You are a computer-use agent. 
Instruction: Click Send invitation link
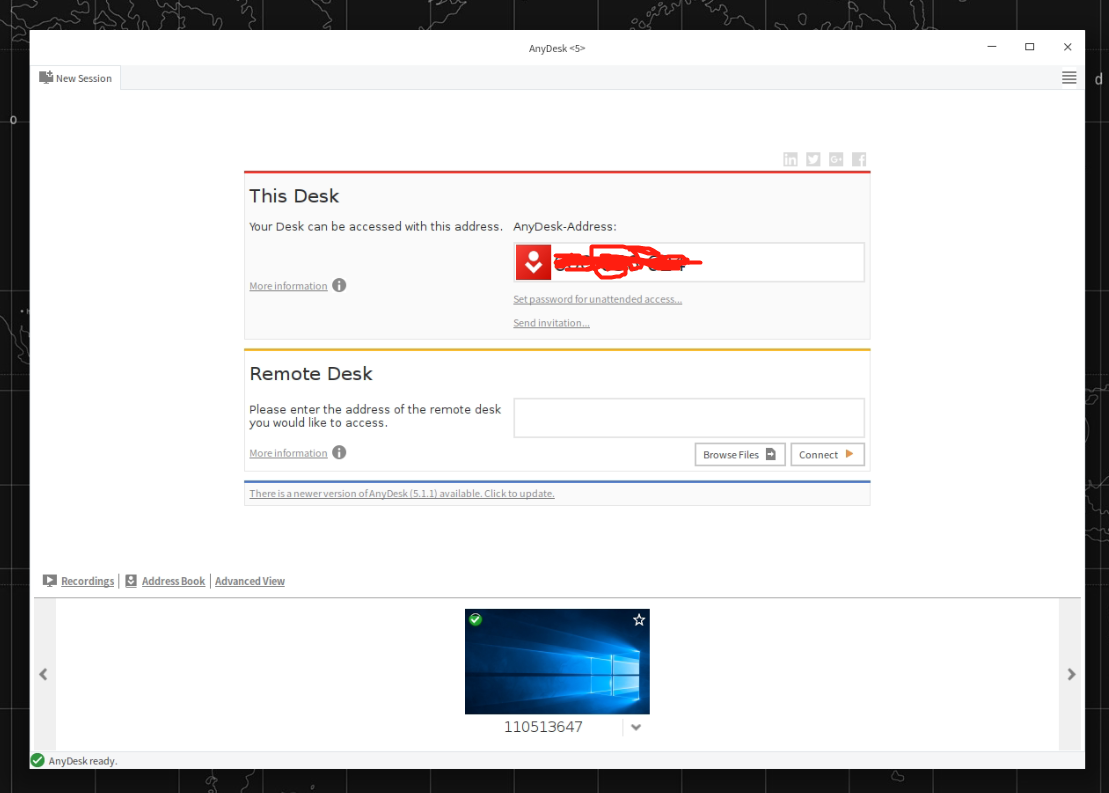tap(552, 323)
